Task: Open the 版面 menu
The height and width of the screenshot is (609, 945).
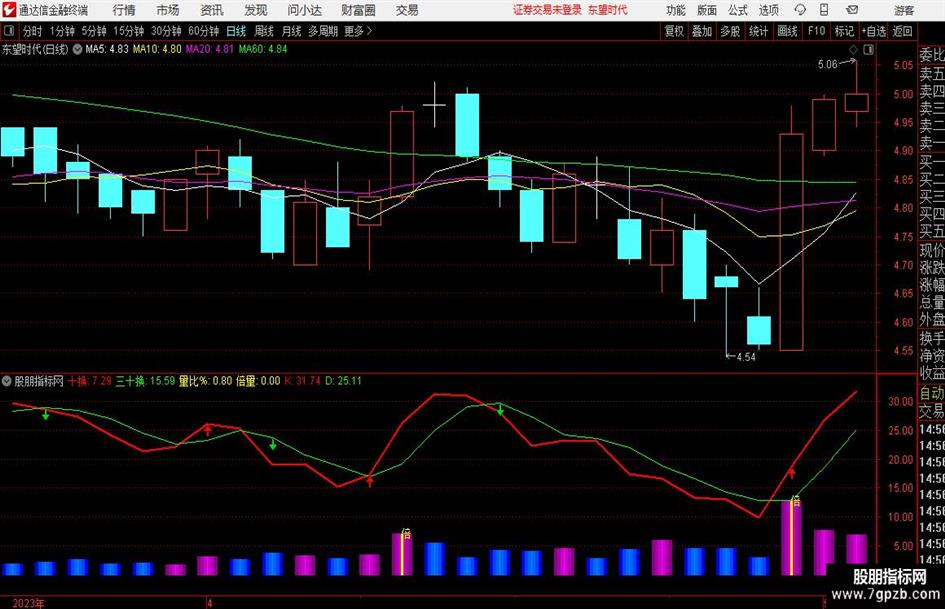Action: click(707, 10)
